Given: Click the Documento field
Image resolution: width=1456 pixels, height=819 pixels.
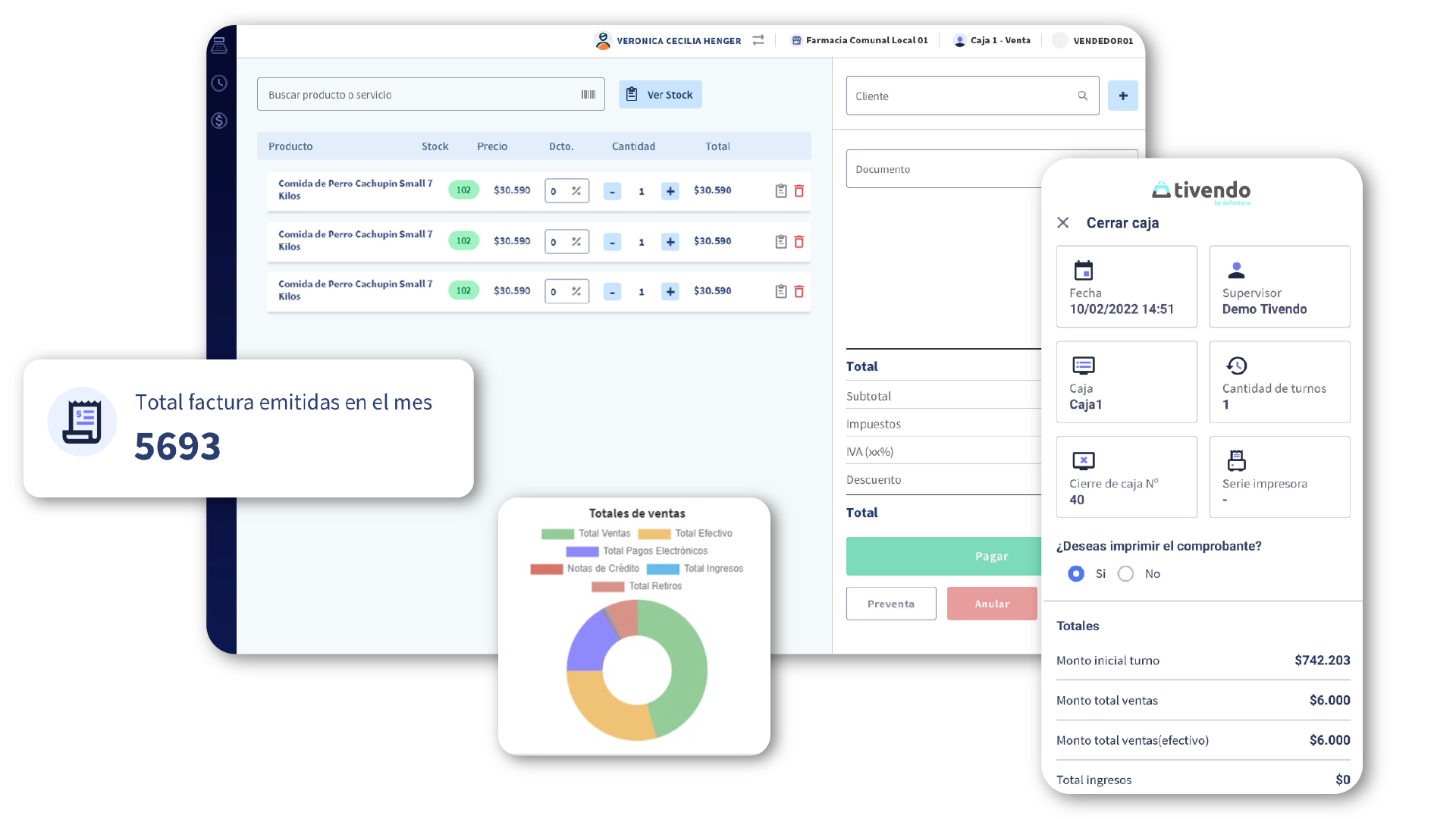Looking at the screenshot, I should pos(944,169).
